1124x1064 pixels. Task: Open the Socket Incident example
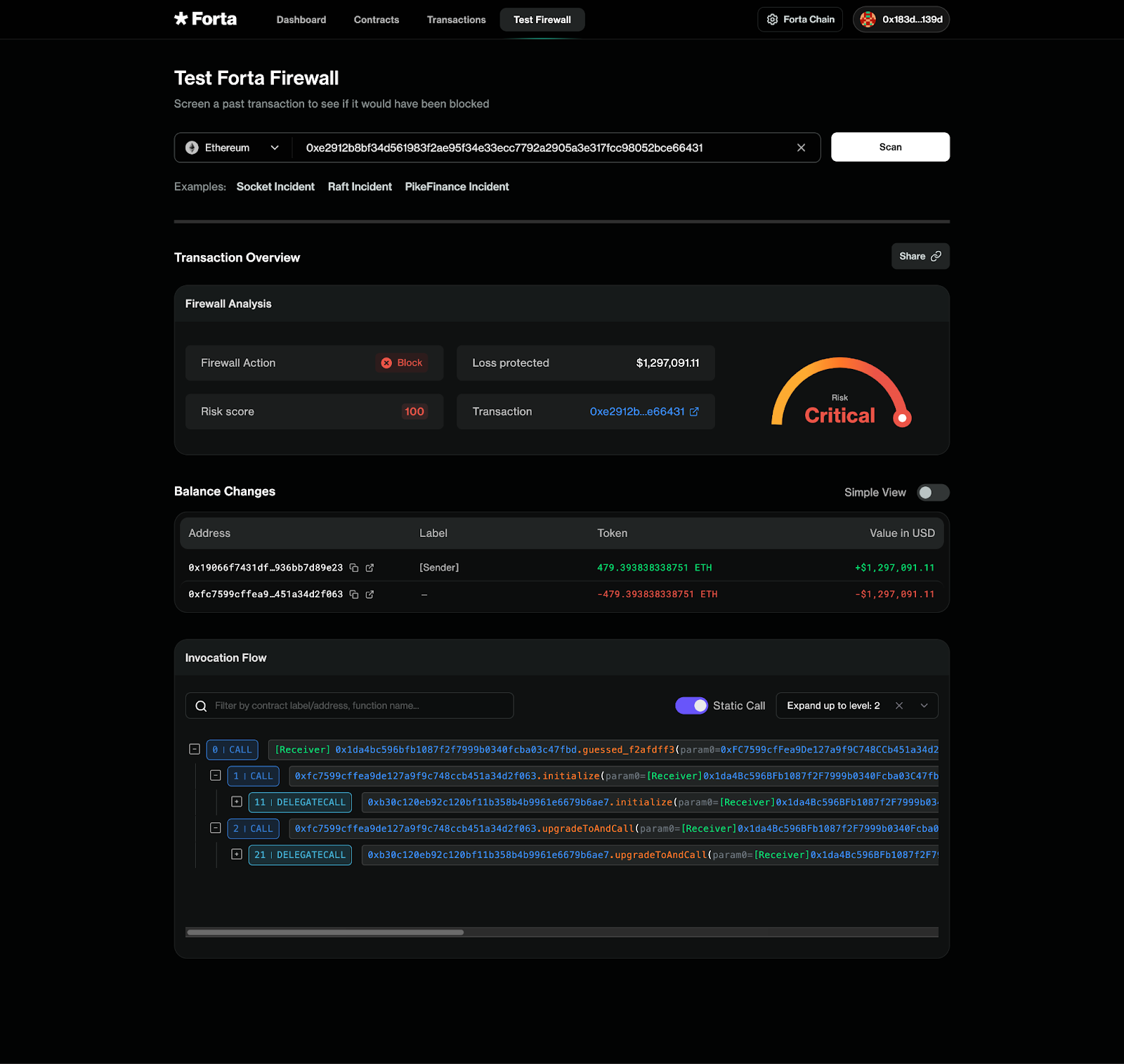tap(275, 186)
